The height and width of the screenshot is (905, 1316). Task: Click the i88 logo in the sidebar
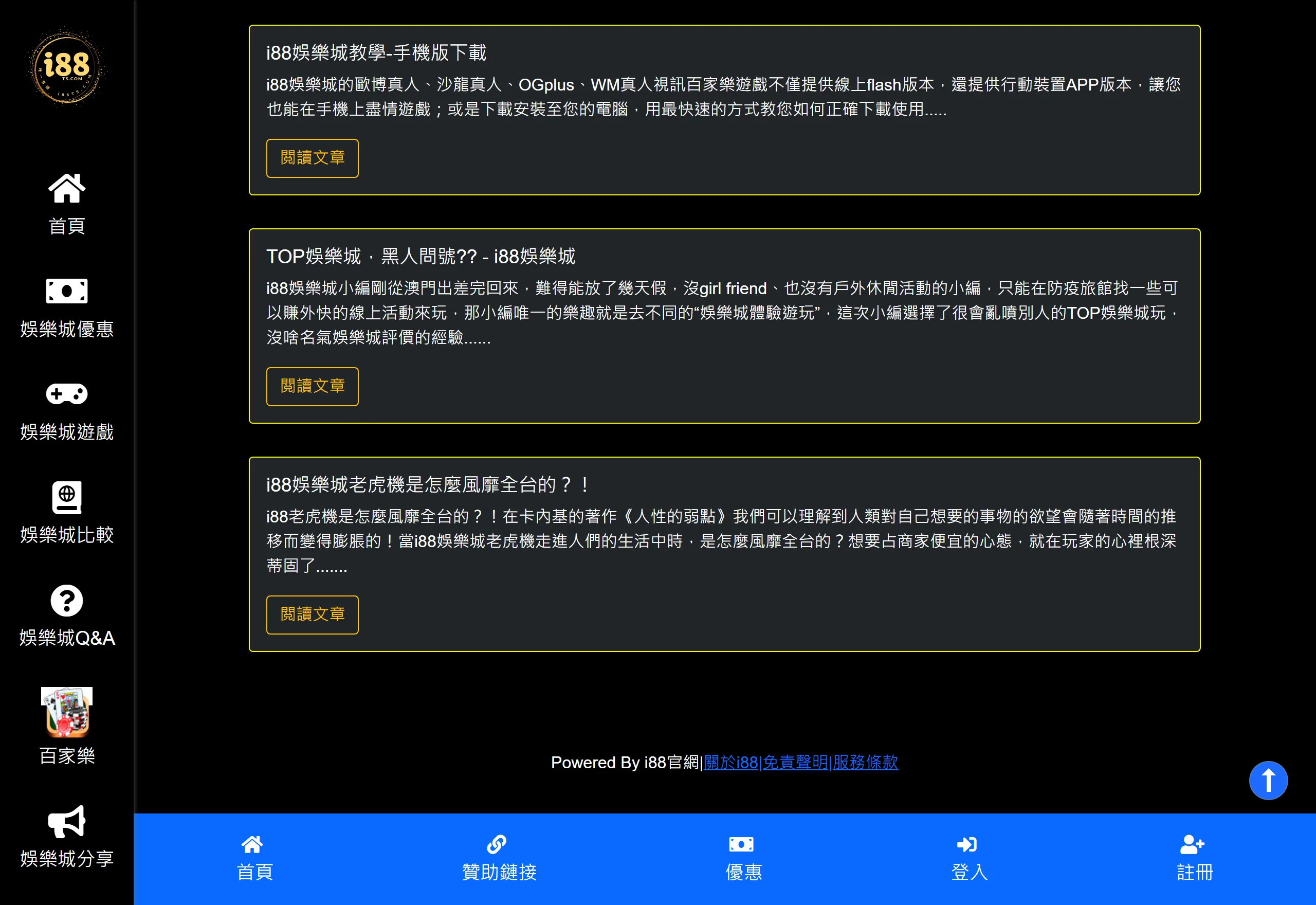tap(67, 67)
